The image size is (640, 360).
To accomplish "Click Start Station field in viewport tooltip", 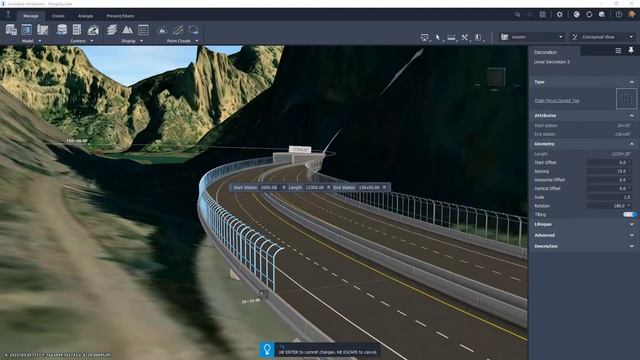I will [x=269, y=188].
